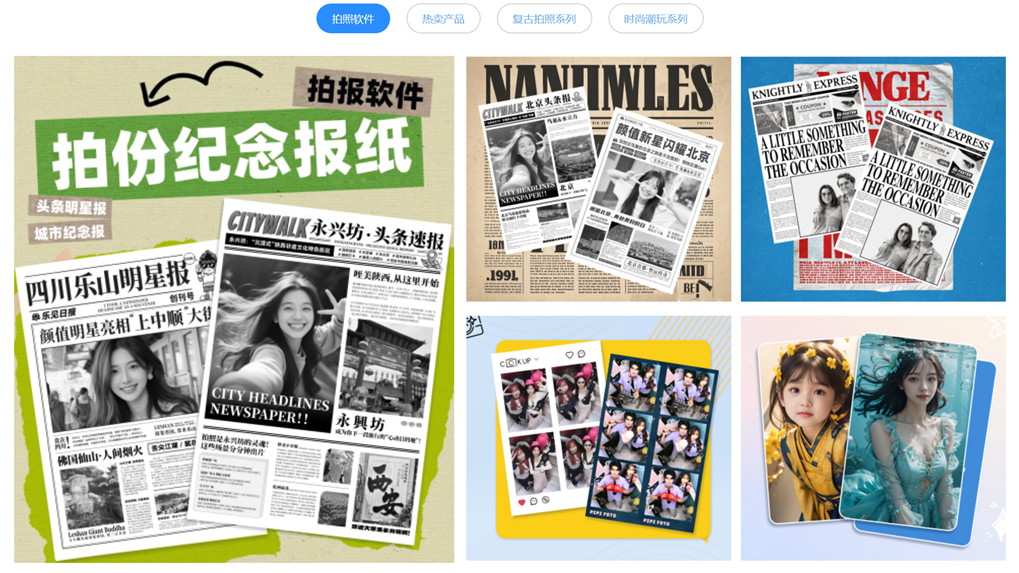This screenshot has width=1019, height=573.
Task: Open the 复古拍照系列 tab
Action: point(544,19)
